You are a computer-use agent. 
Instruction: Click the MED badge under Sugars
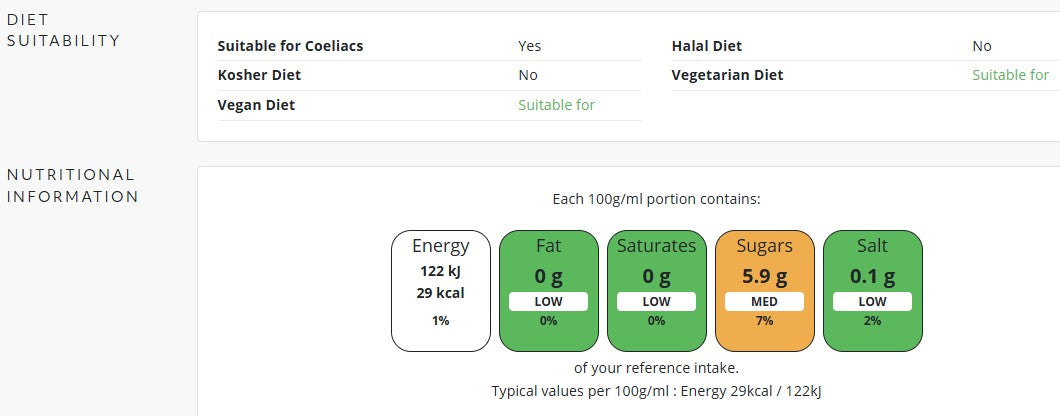coord(764,301)
